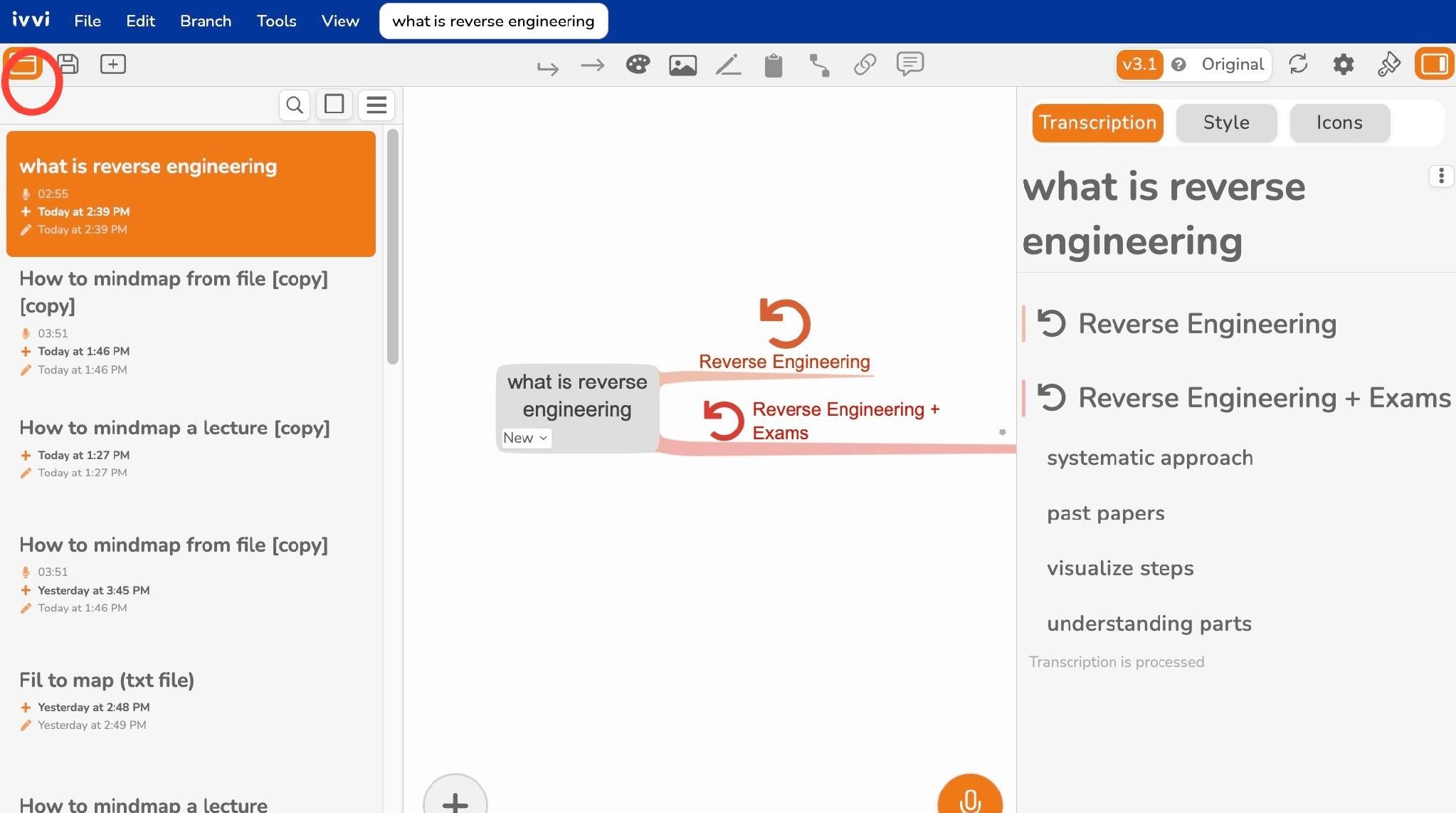This screenshot has height=813, width=1456.
Task: Toggle the left folder panel button
Action: (23, 64)
